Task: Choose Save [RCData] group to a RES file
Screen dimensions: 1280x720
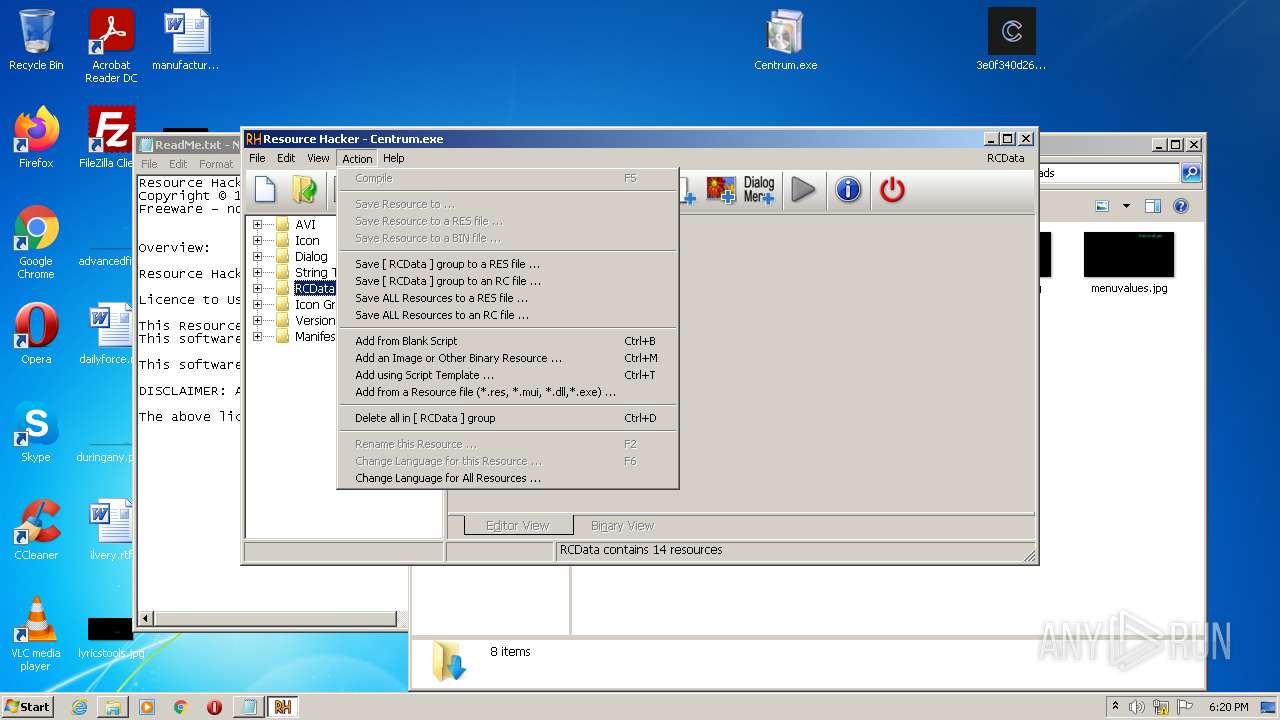Action: coord(508,264)
